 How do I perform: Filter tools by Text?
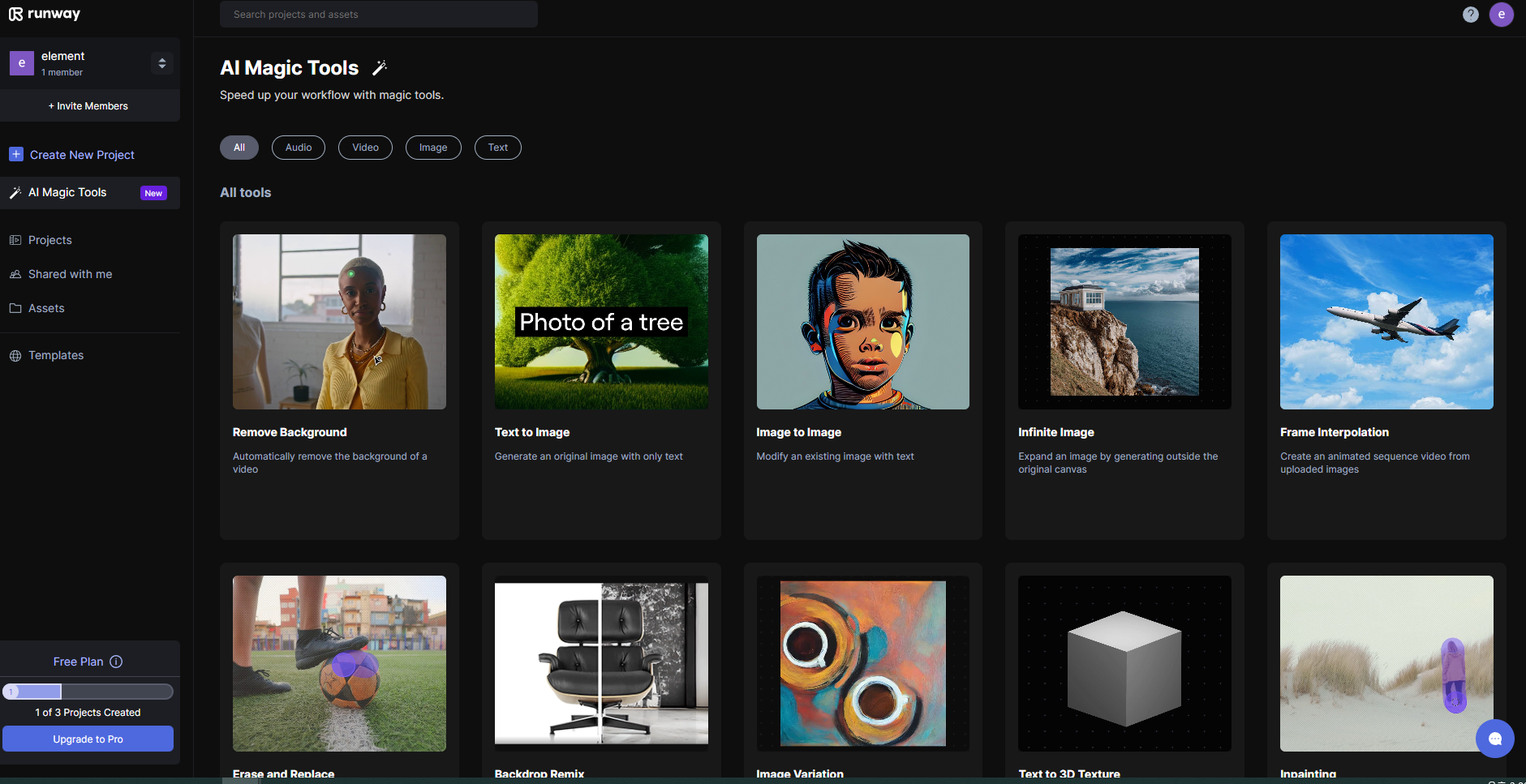pyautogui.click(x=498, y=148)
